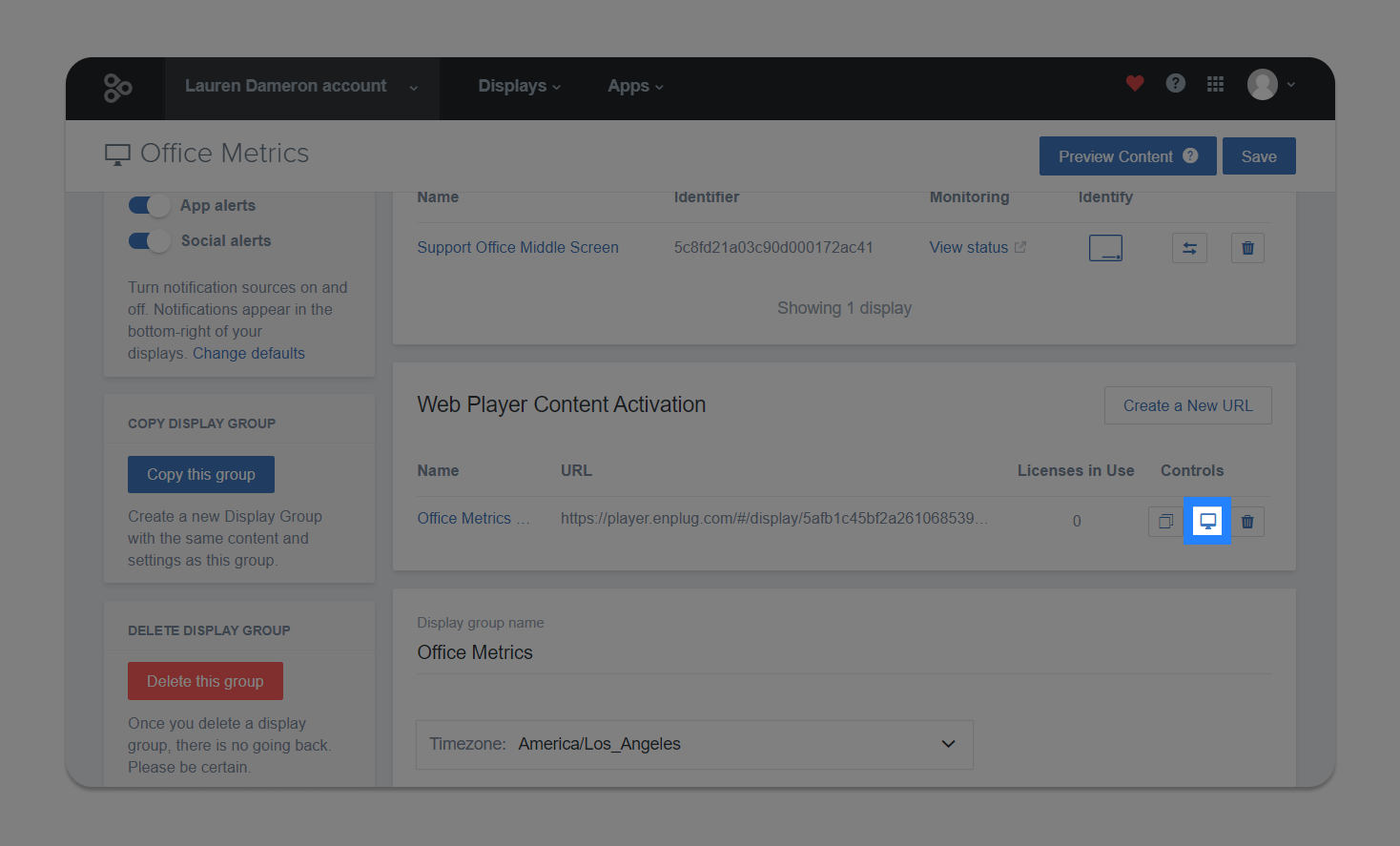1400x846 pixels.
Task: Delete Support Office Middle Screen via trash icon
Action: (x=1247, y=248)
